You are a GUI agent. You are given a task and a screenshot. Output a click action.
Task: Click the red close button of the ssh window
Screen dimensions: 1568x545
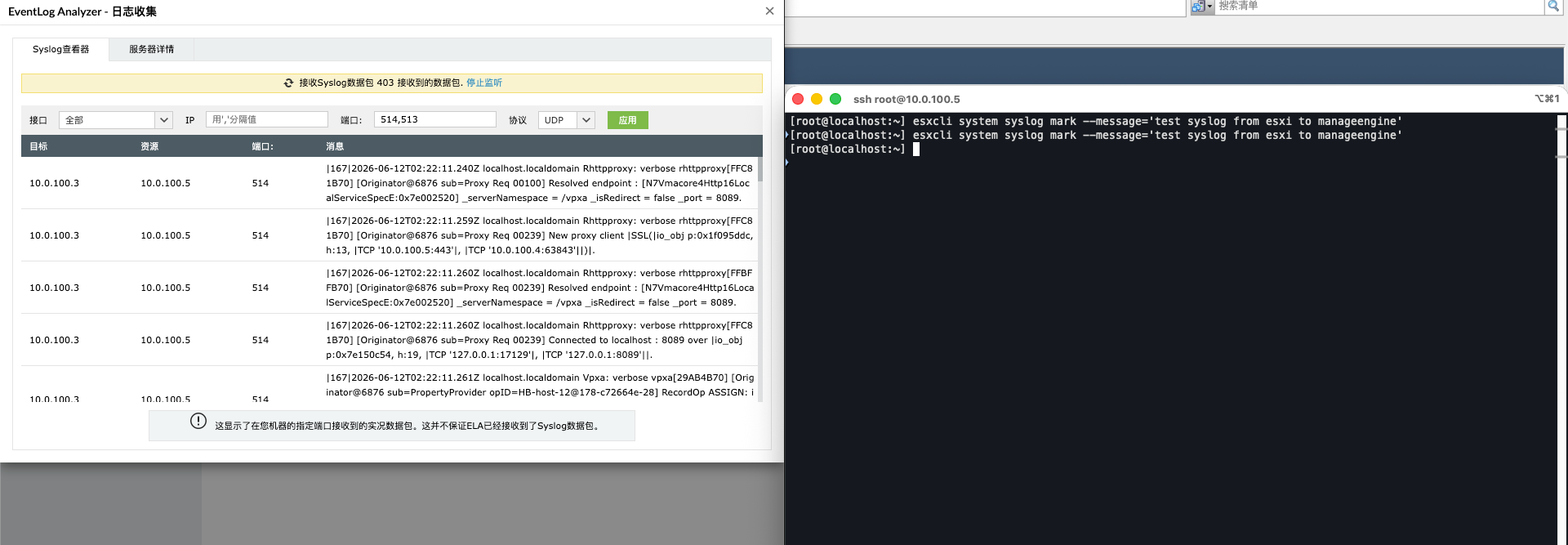(798, 99)
